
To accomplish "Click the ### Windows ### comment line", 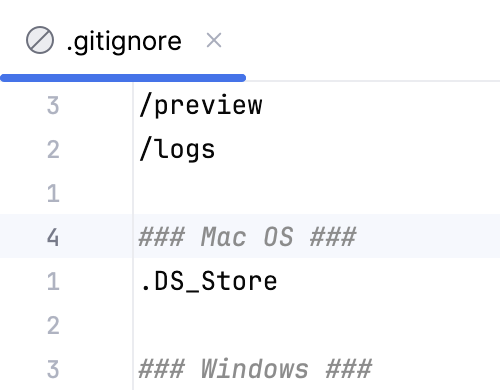I will pyautogui.click(x=255, y=369).
